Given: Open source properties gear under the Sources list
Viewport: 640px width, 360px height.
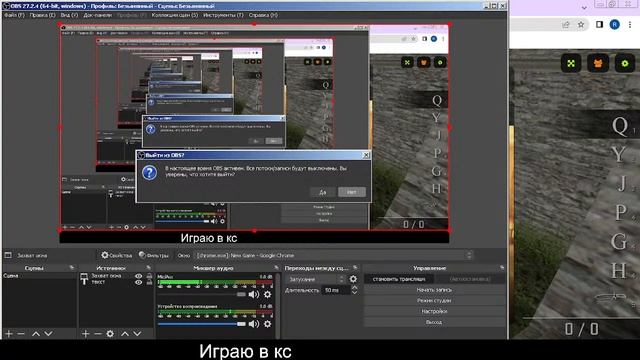Looking at the screenshot, I should (110, 334).
